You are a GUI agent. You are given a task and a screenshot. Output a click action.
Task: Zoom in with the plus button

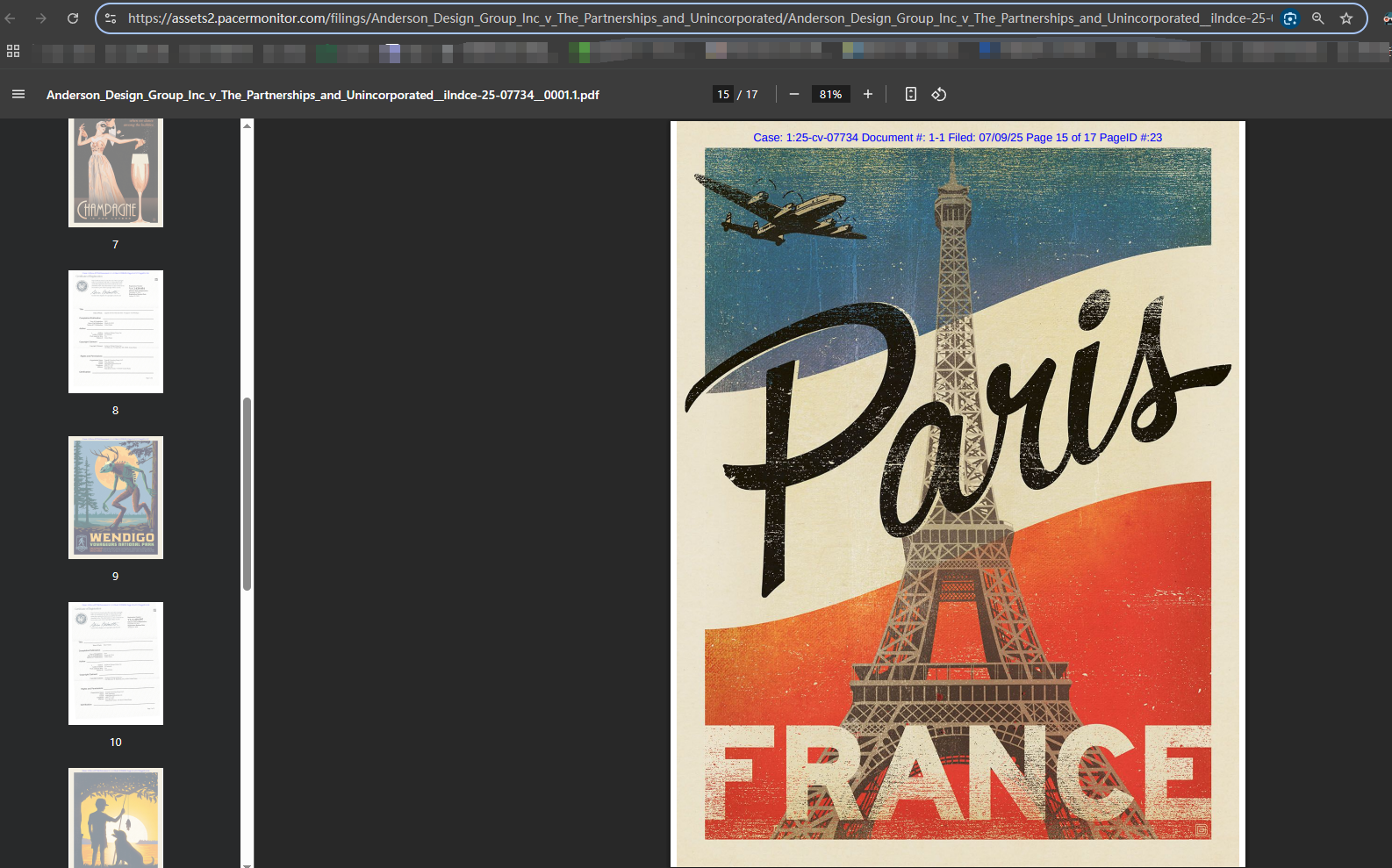(x=868, y=94)
